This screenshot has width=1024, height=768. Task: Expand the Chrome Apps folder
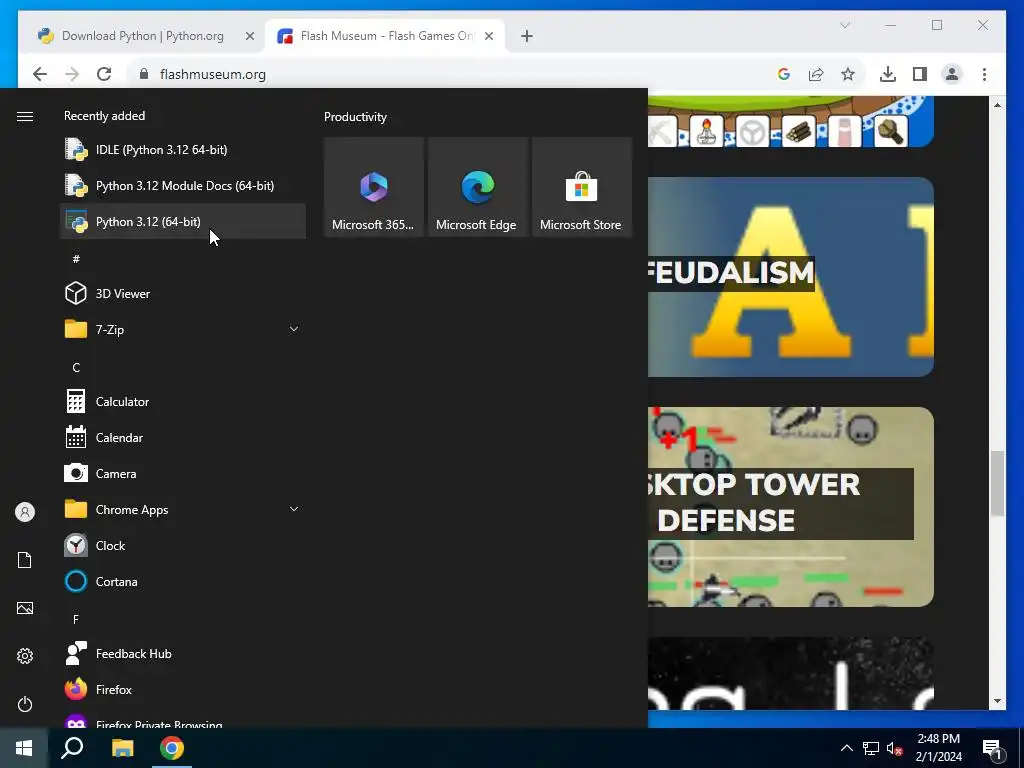coord(183,509)
